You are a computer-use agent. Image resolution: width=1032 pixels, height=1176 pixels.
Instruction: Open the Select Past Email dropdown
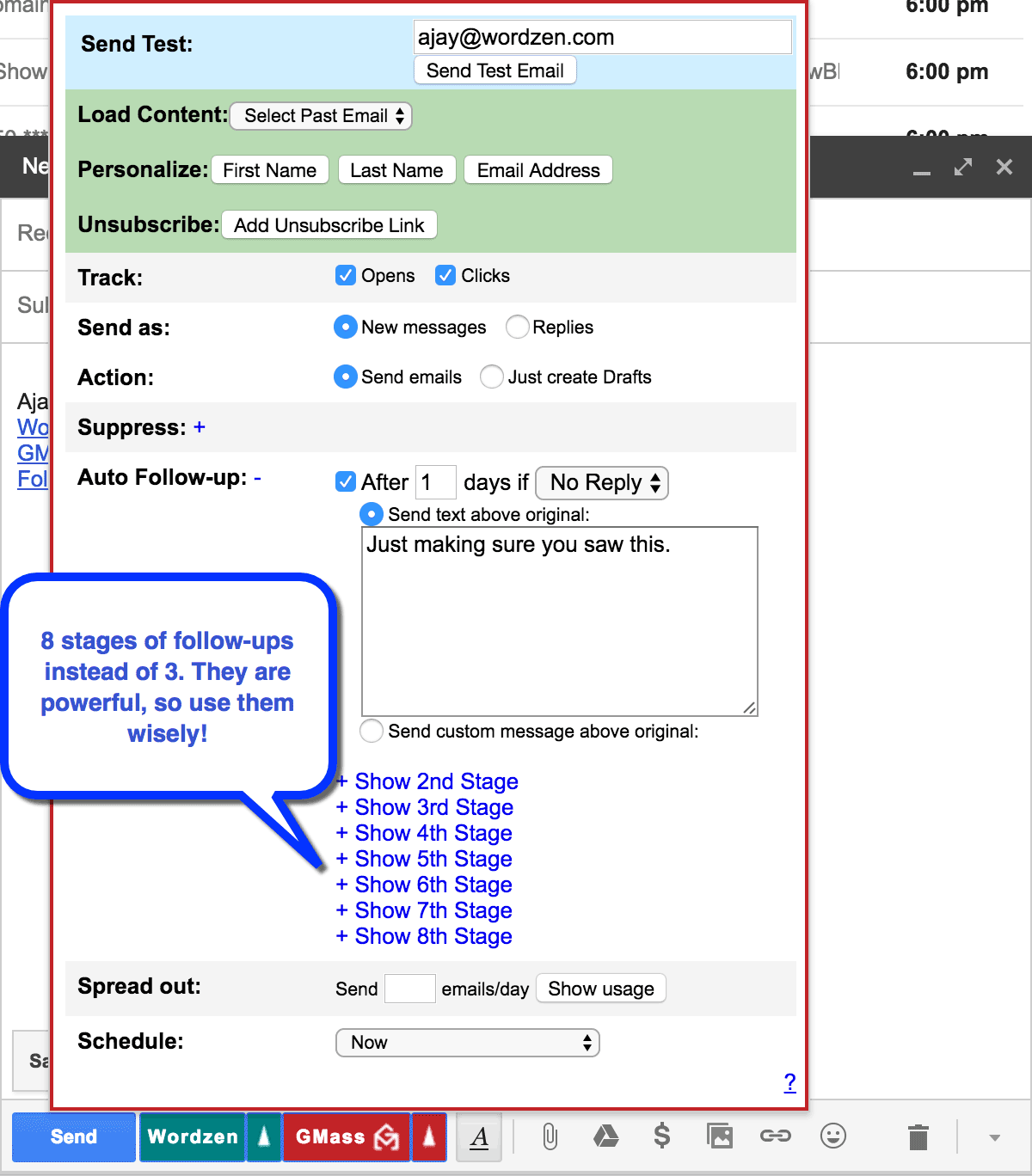[x=322, y=116]
